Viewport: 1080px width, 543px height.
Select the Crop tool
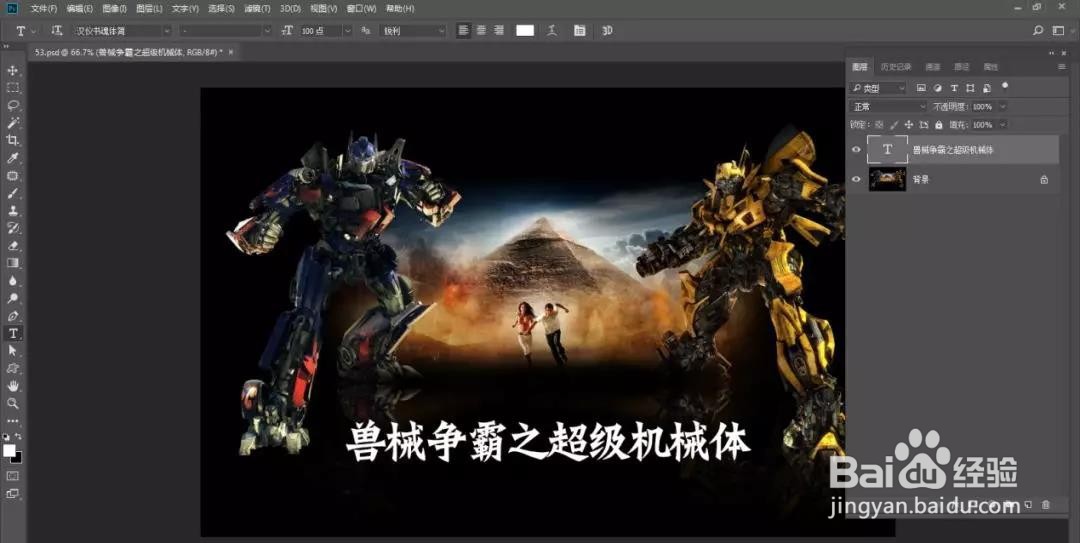[x=12, y=141]
